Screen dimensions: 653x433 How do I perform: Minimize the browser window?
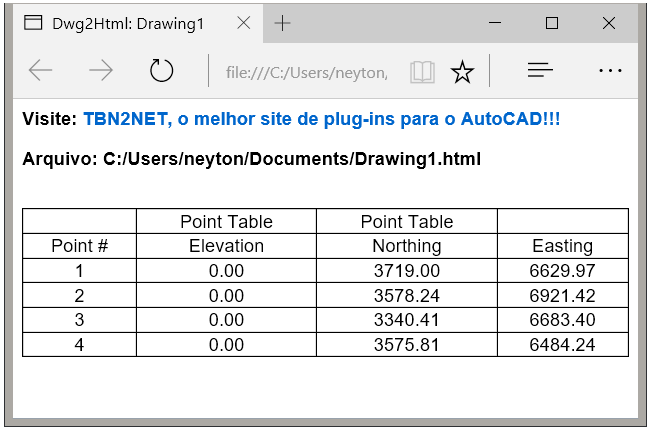[495, 23]
